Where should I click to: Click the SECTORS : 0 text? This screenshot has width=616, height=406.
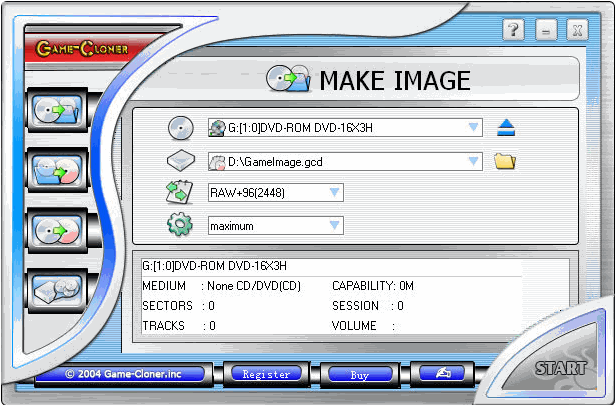click(x=178, y=306)
